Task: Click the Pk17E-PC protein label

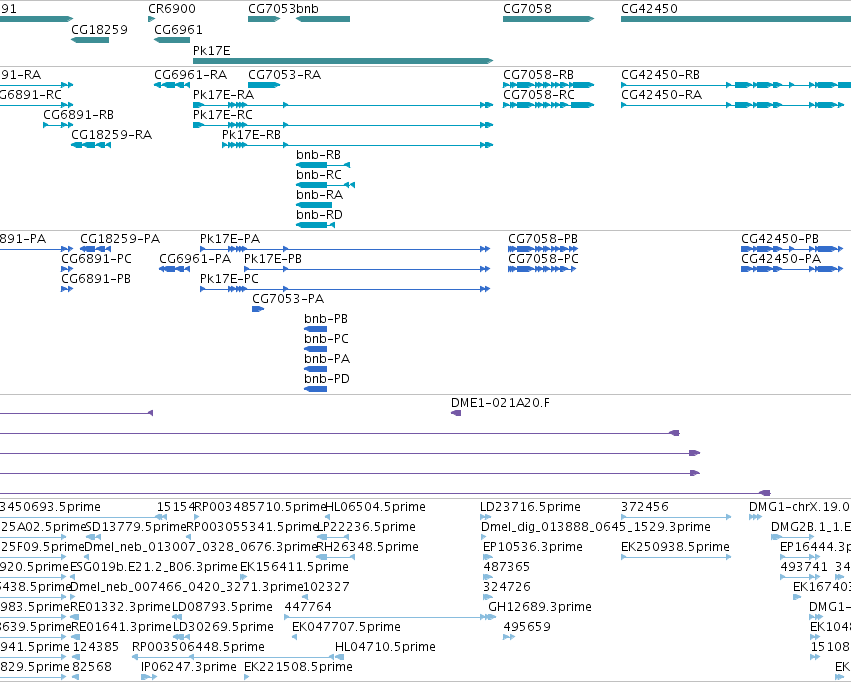Action: [x=230, y=278]
